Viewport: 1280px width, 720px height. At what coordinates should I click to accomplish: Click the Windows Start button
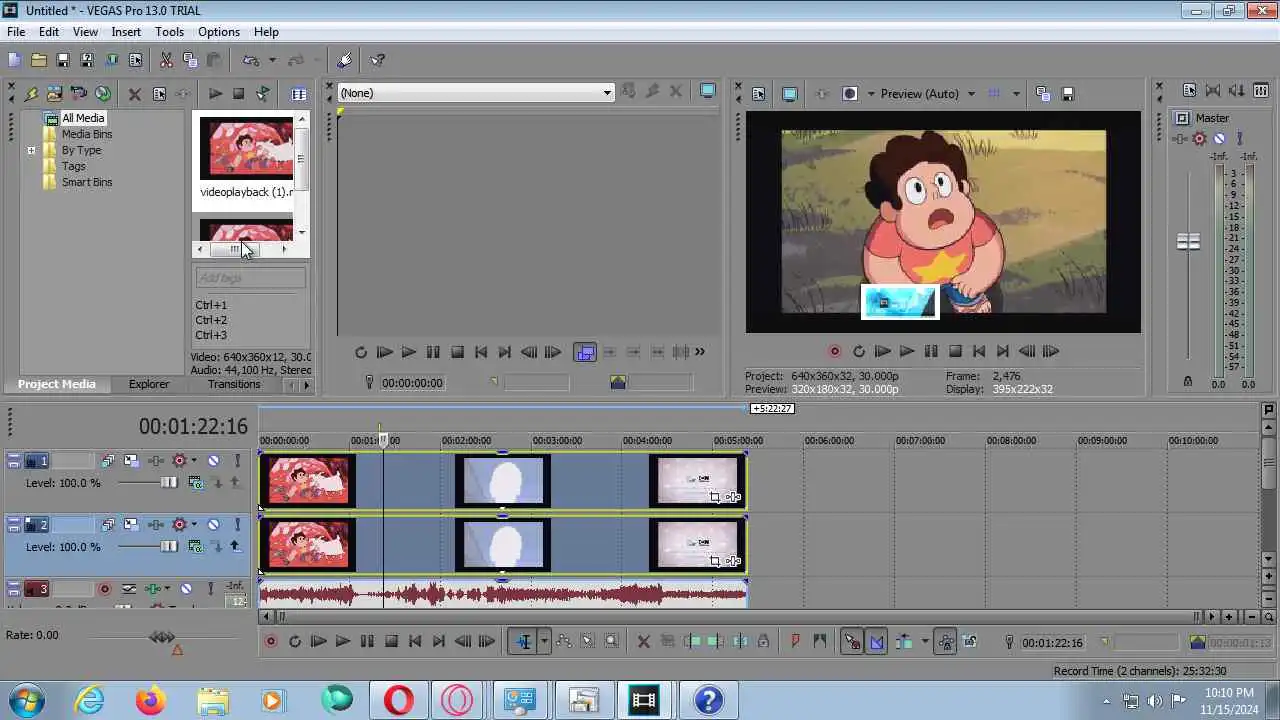pos(27,701)
